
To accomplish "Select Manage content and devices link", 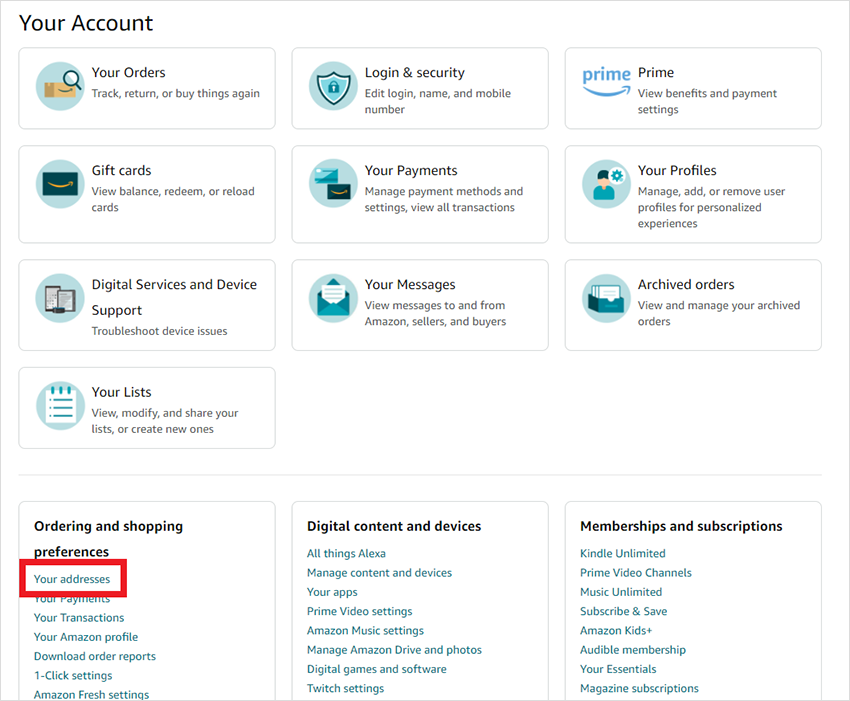I will coord(379,573).
